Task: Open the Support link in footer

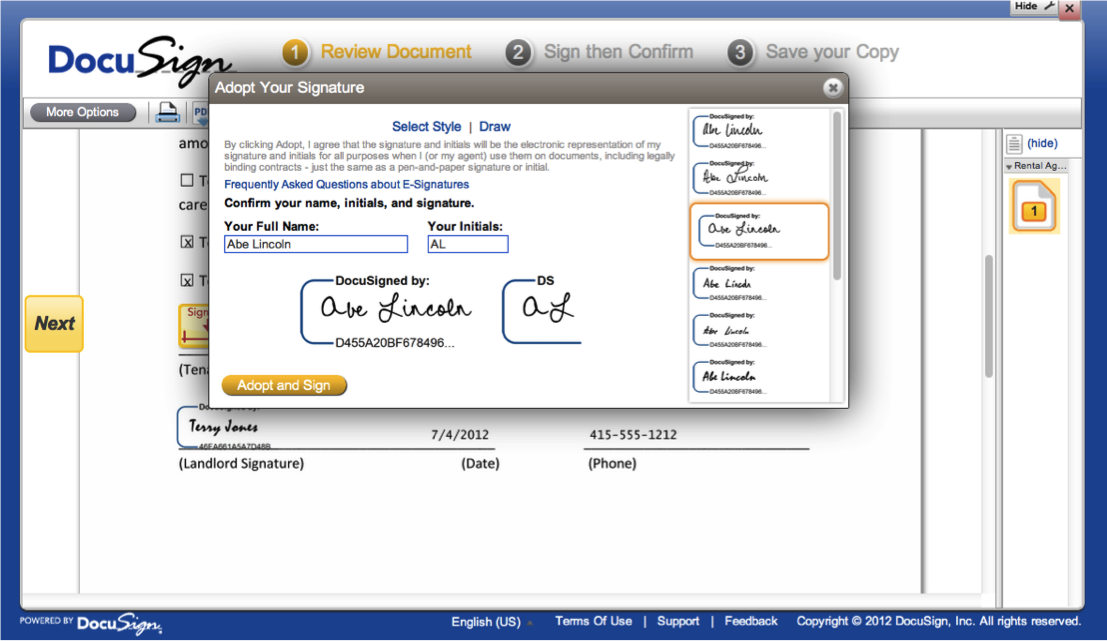Action: 678,621
